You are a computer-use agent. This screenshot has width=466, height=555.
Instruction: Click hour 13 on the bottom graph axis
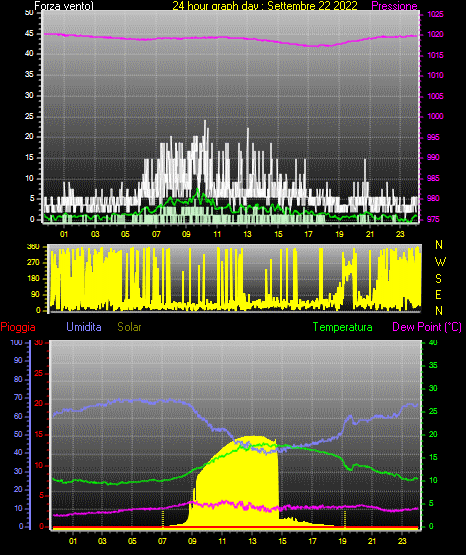coord(252,541)
